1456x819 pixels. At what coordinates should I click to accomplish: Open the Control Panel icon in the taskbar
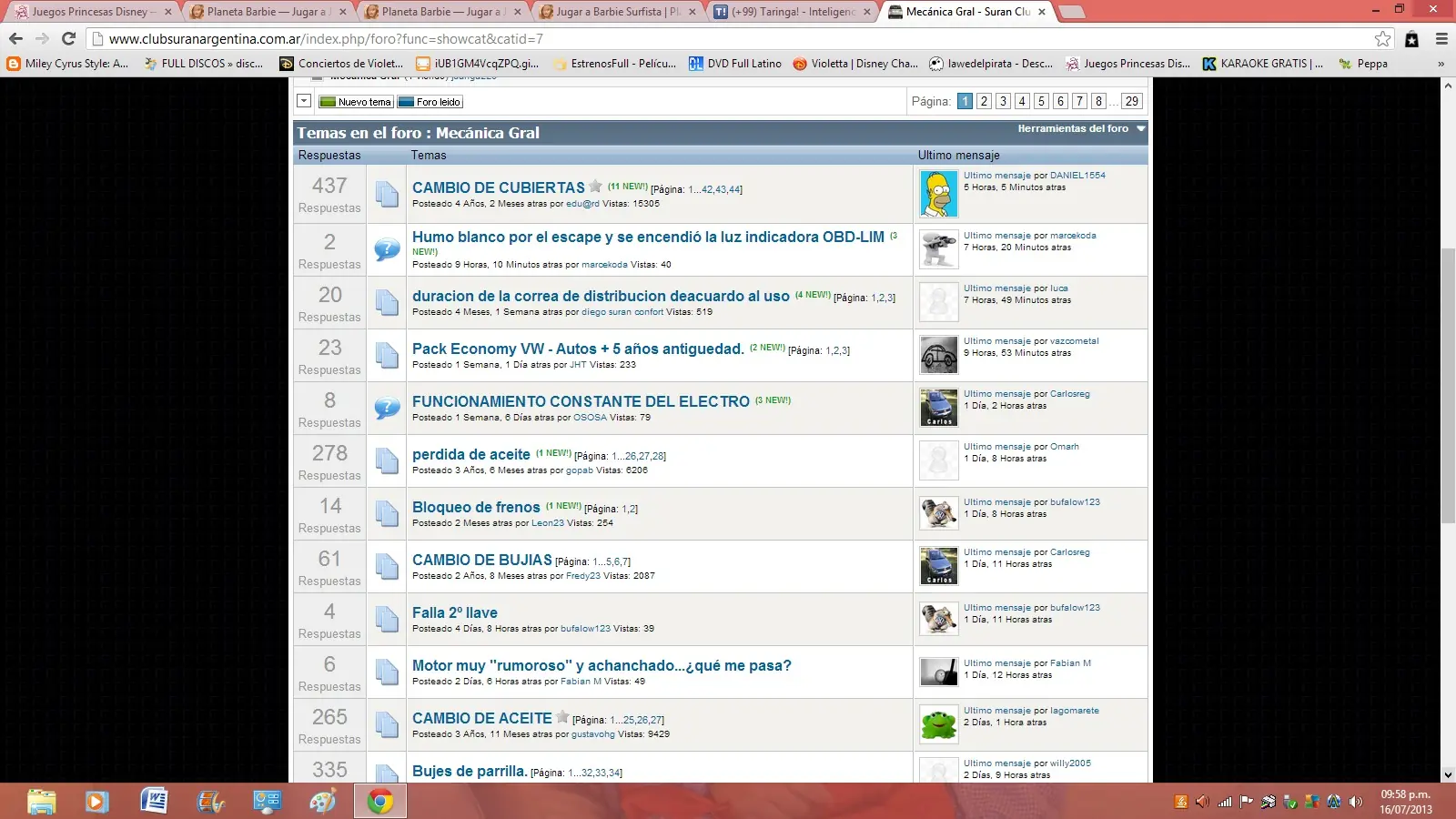[267, 801]
